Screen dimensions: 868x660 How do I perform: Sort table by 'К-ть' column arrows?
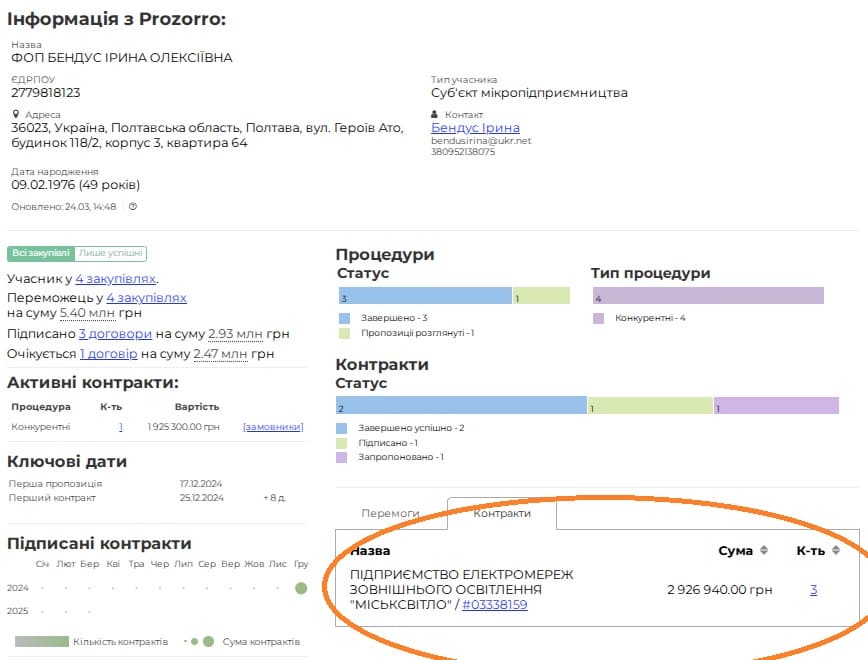coord(835,550)
